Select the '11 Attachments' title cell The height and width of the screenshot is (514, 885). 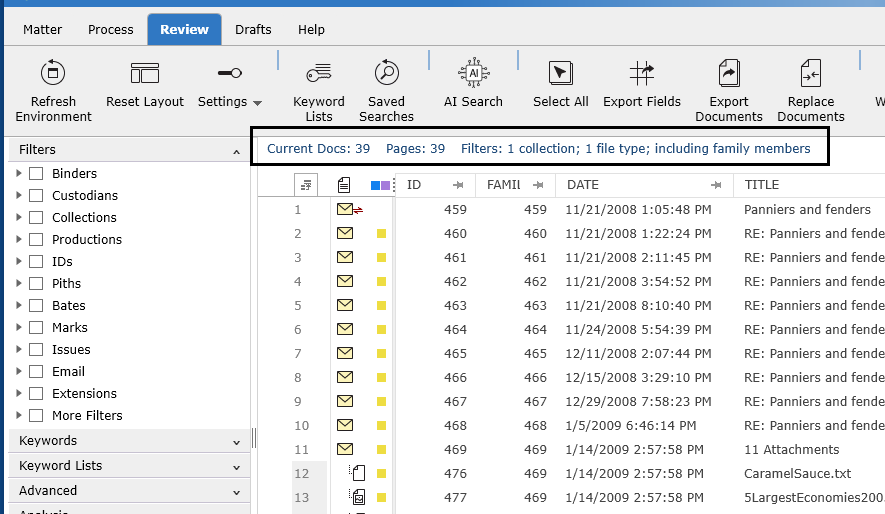tap(791, 449)
